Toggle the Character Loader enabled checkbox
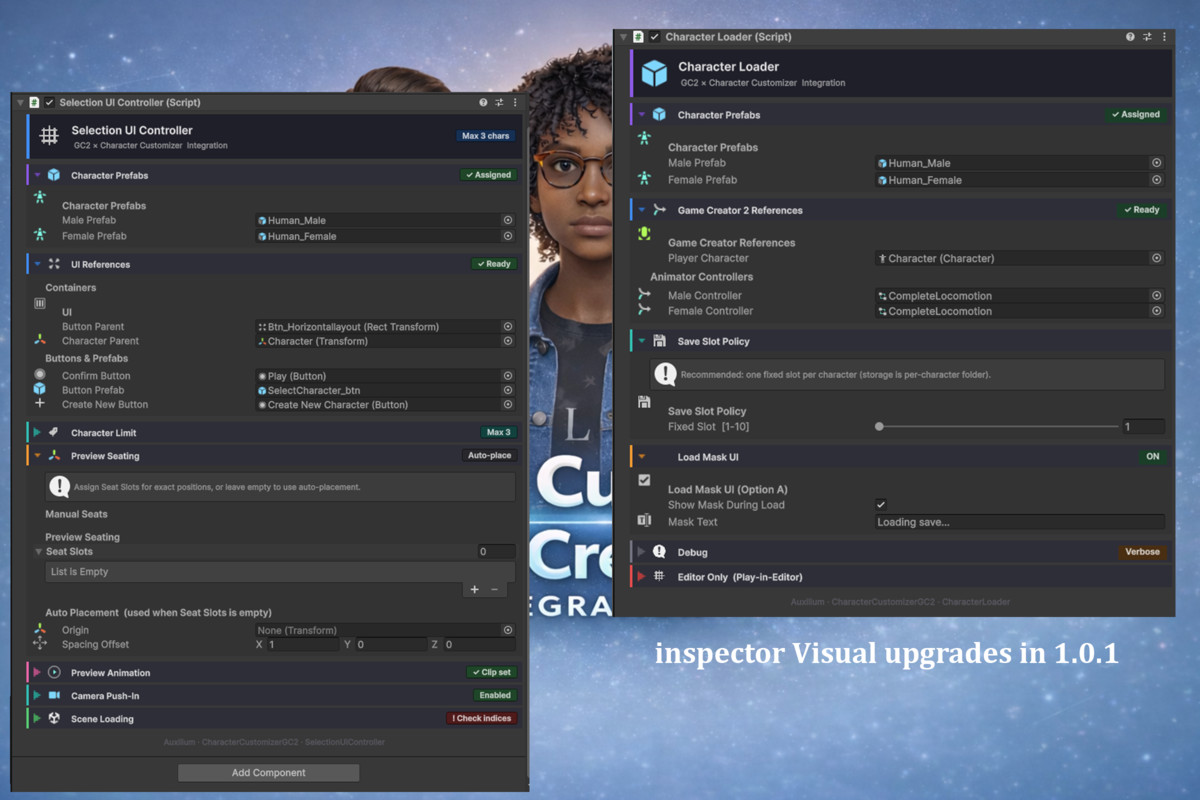1200x800 pixels. click(x=654, y=36)
